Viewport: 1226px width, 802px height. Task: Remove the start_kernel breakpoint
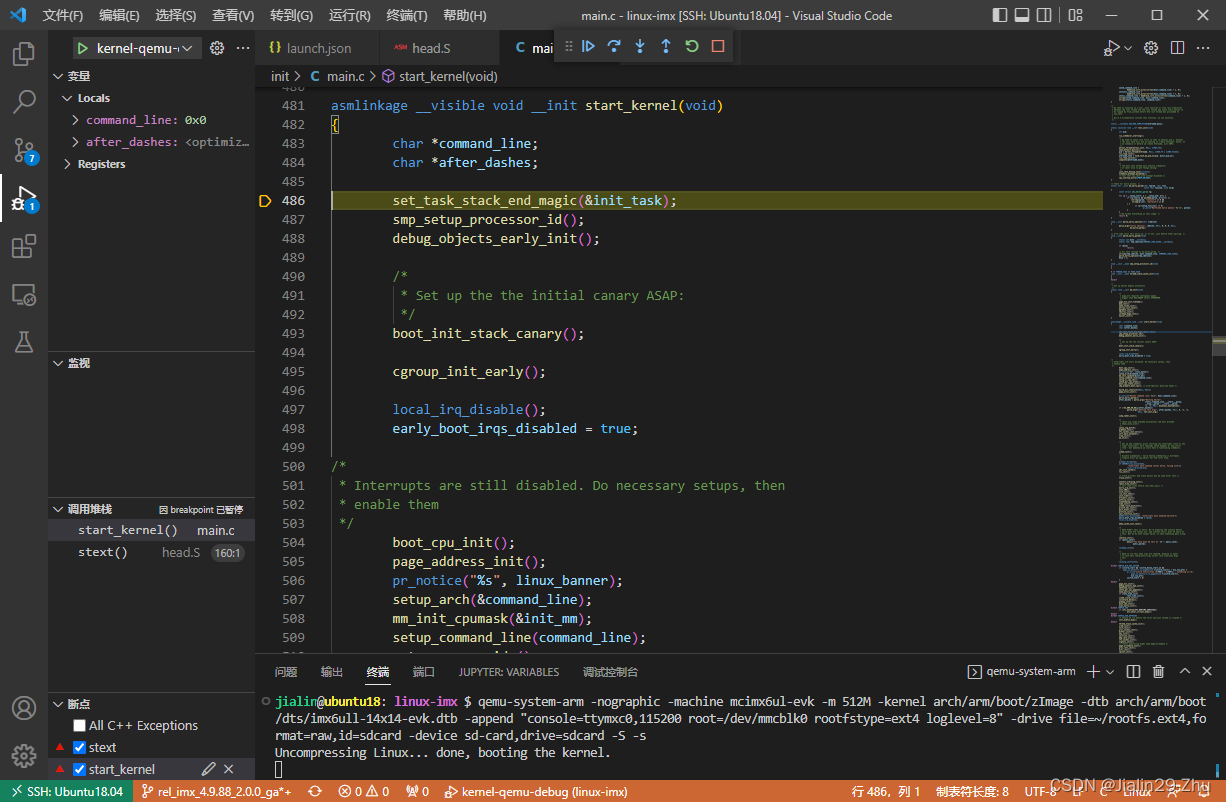[229, 769]
